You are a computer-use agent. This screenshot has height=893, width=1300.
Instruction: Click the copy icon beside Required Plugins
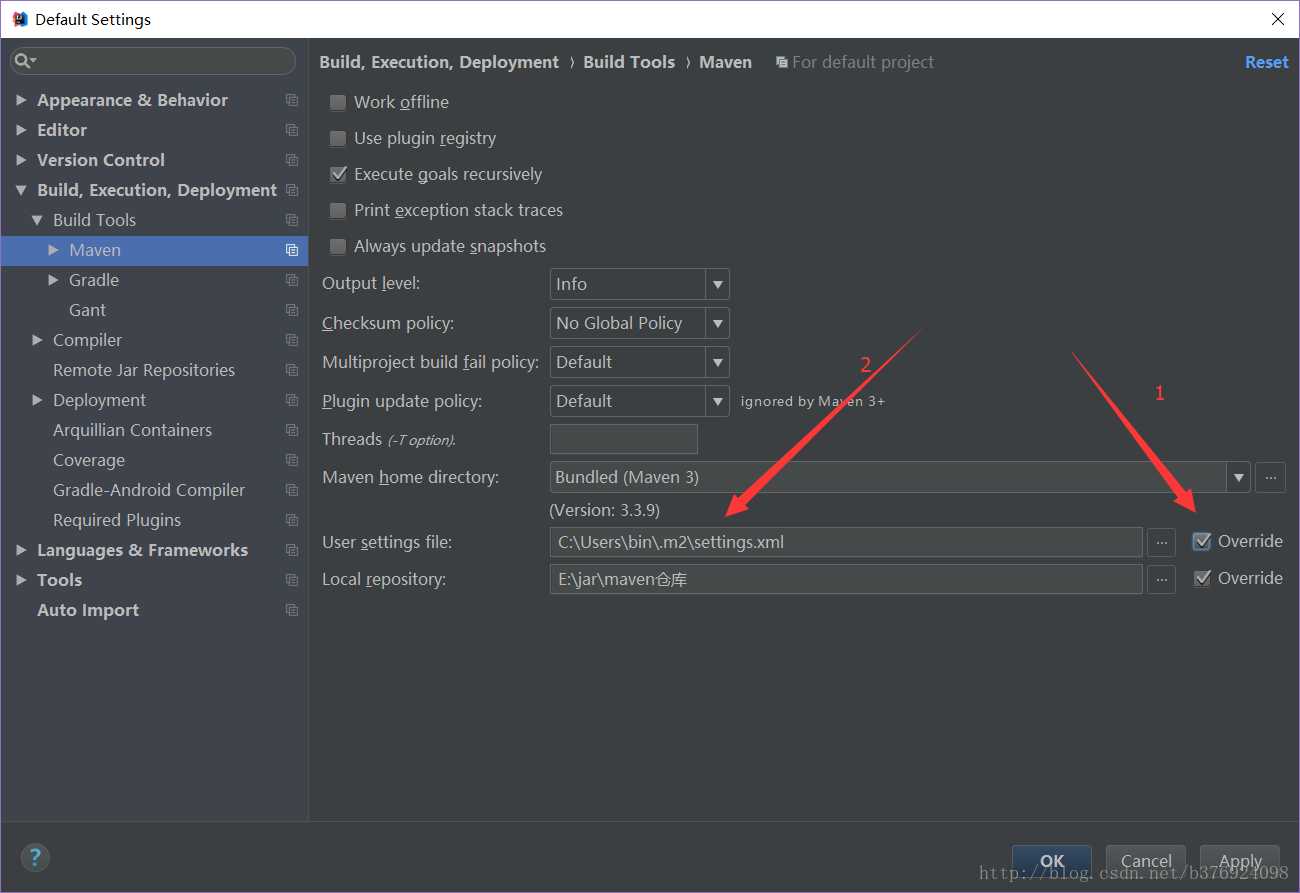[292, 520]
